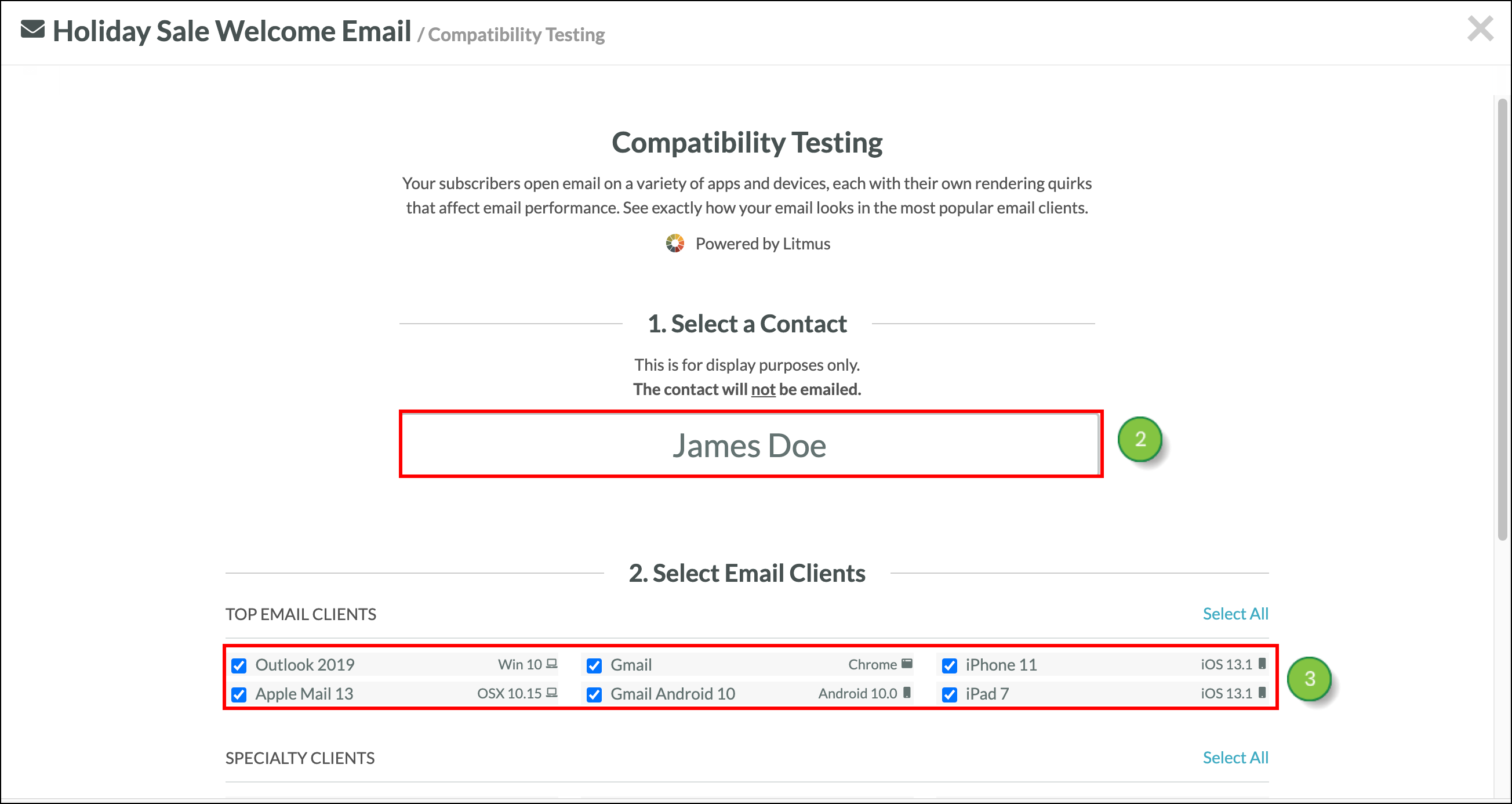Toggle the Gmail Chrome checkbox
This screenshot has height=804, width=1512.
594,665
